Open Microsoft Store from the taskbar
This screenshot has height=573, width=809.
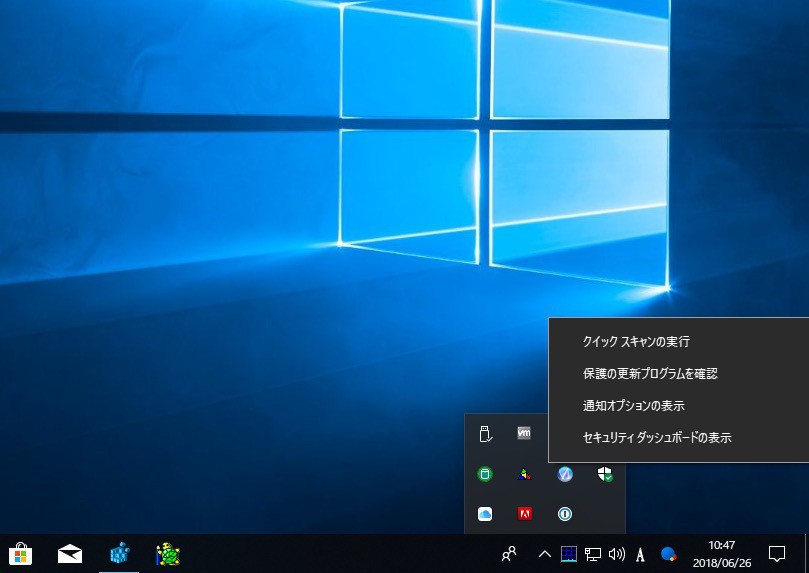[20, 553]
